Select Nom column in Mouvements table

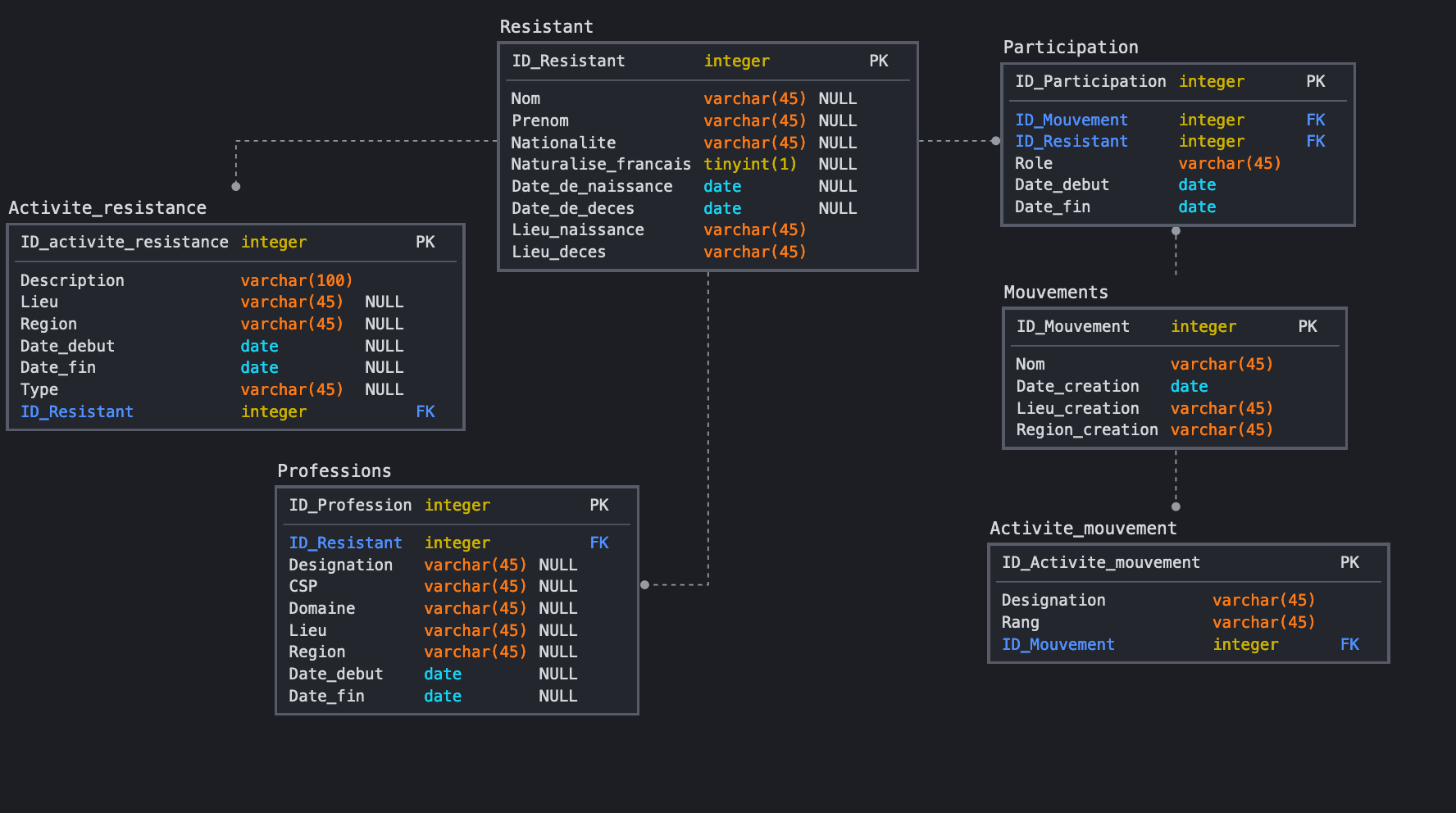coord(1175,364)
